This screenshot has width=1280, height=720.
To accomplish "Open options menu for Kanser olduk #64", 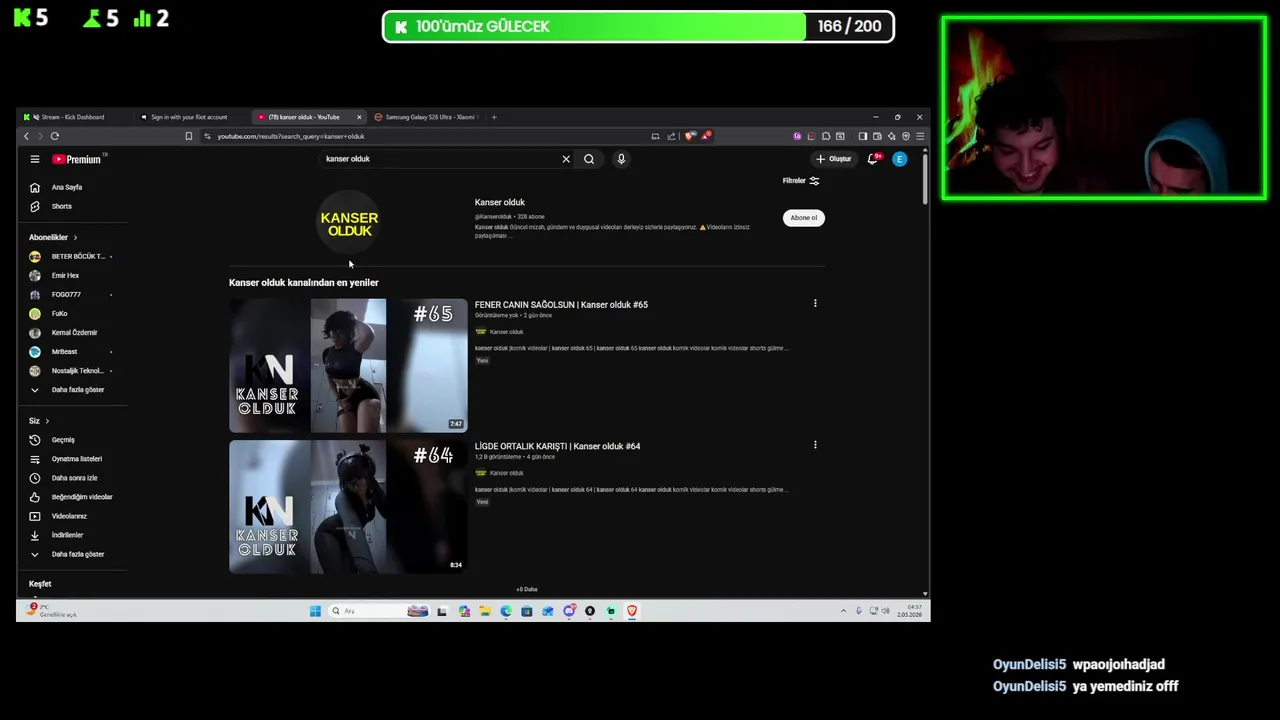I will 815,445.
